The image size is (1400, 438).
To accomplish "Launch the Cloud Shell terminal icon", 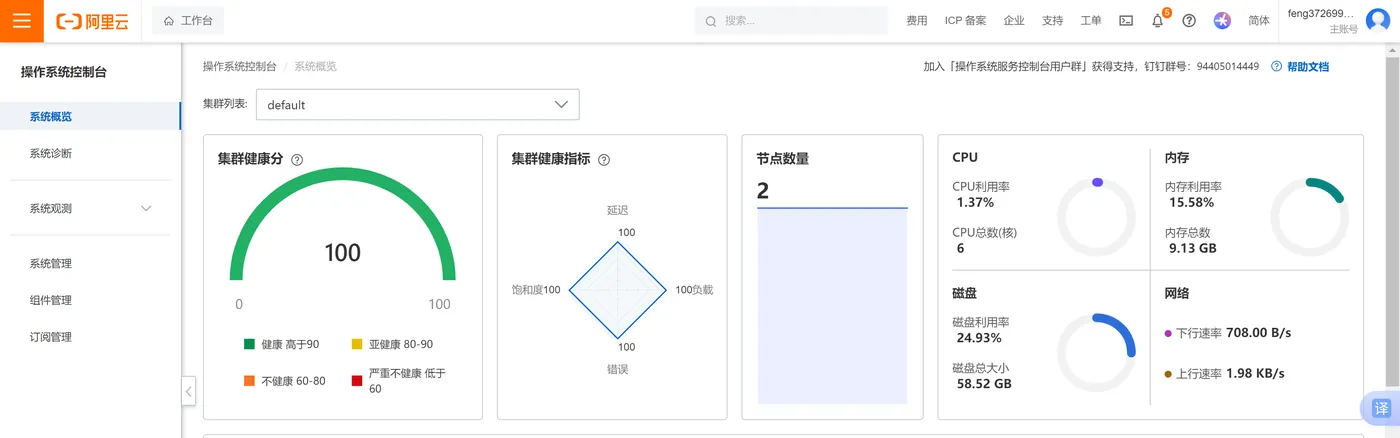I will click(1126, 20).
